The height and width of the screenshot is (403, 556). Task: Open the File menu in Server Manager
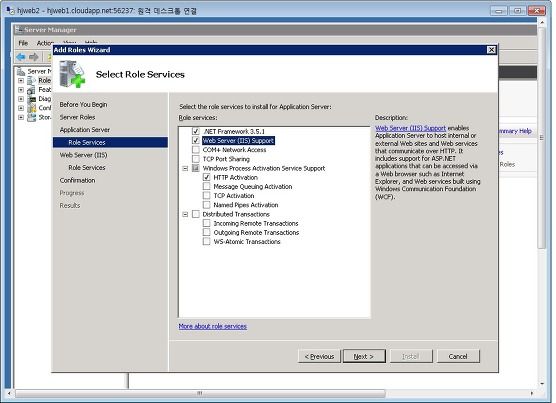[x=23, y=43]
